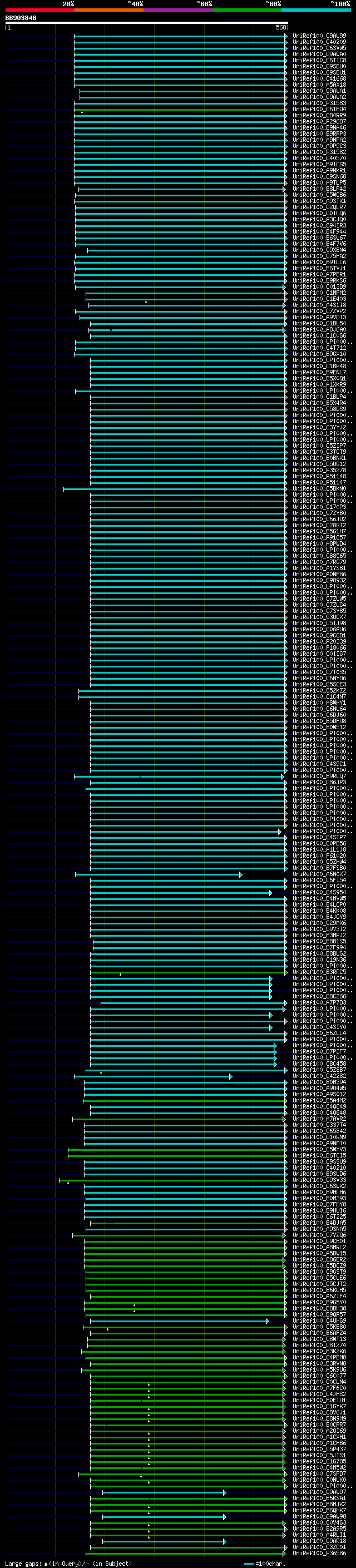356x1568 pixels.
Task: Open hit UniRef100_A7P7D3
Action: tap(319, 1002)
